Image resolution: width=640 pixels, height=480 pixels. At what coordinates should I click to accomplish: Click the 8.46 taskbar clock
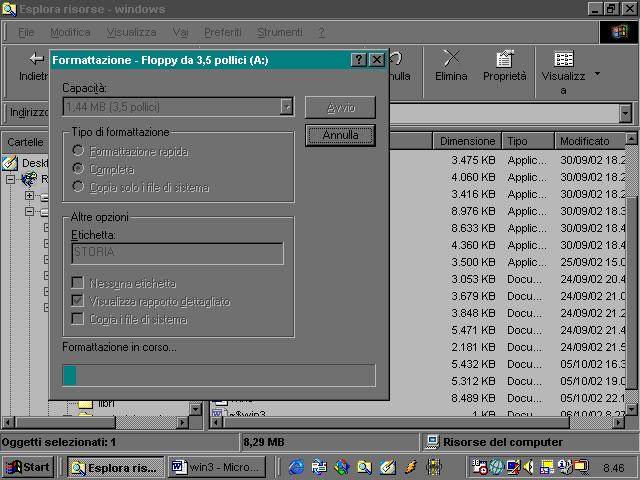tap(613, 467)
